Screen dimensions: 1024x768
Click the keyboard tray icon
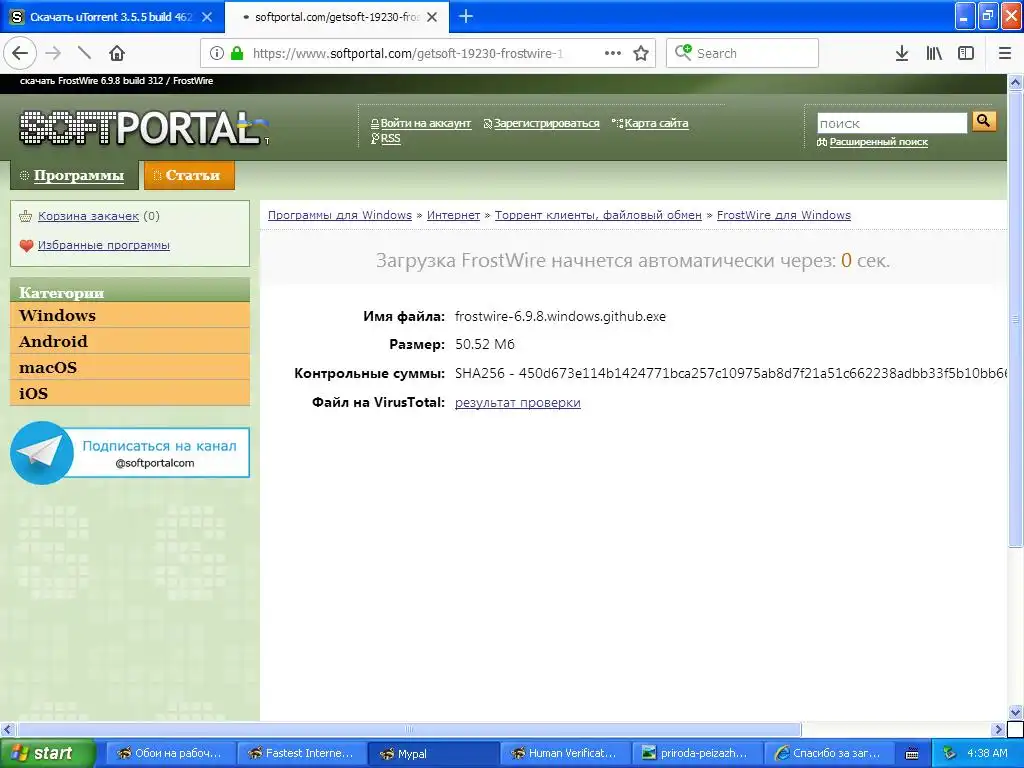click(x=912, y=754)
